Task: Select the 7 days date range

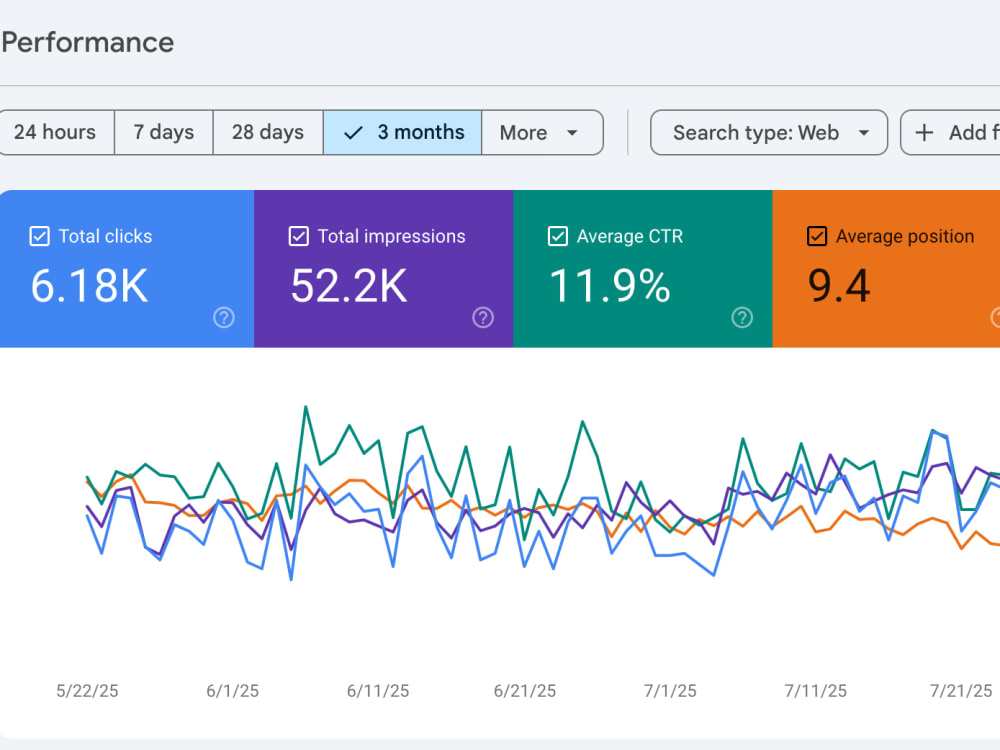Action: click(164, 133)
